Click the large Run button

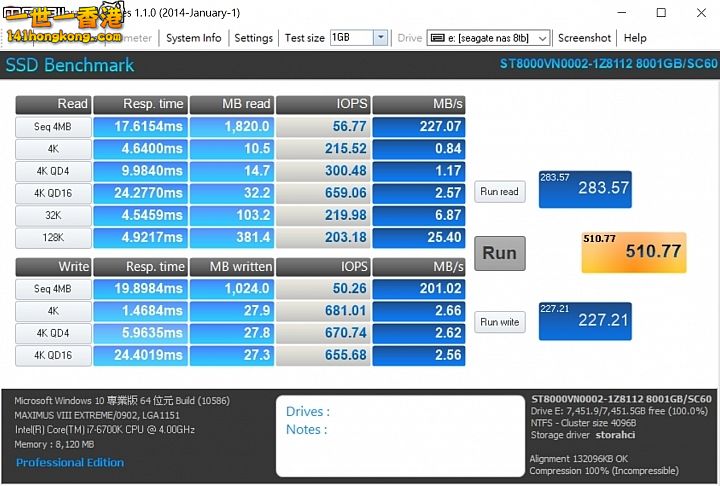[x=500, y=253]
